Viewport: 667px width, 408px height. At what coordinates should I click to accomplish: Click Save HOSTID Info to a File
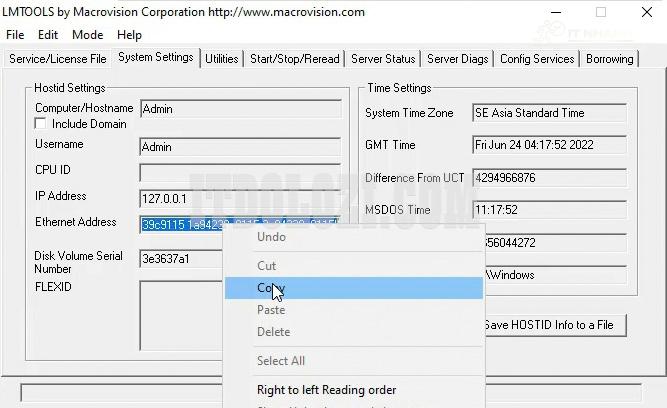[550, 325]
